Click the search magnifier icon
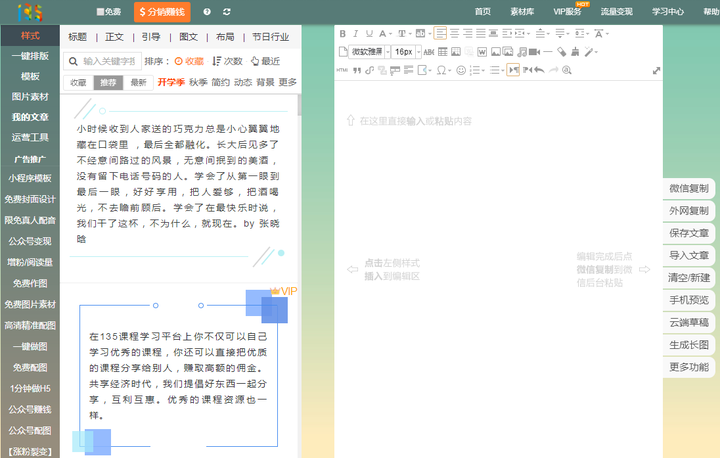The image size is (720, 458). (x=73, y=61)
